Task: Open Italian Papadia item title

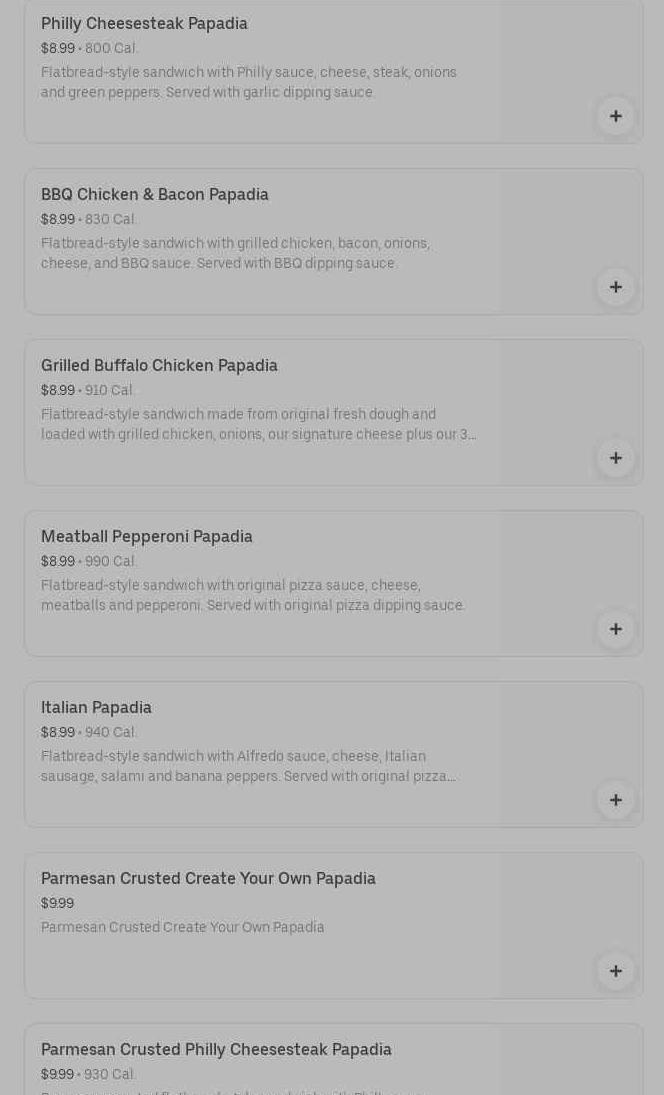Action: pyautogui.click(x=96, y=708)
